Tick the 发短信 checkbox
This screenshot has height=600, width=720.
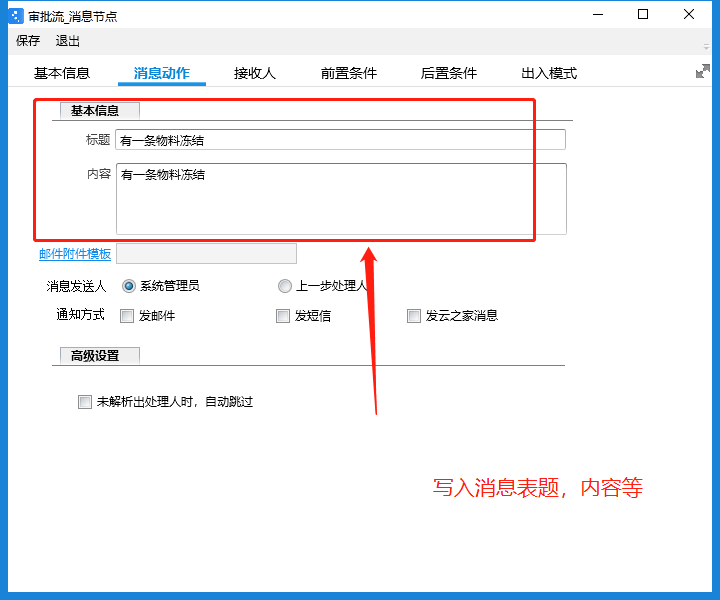pos(283,316)
